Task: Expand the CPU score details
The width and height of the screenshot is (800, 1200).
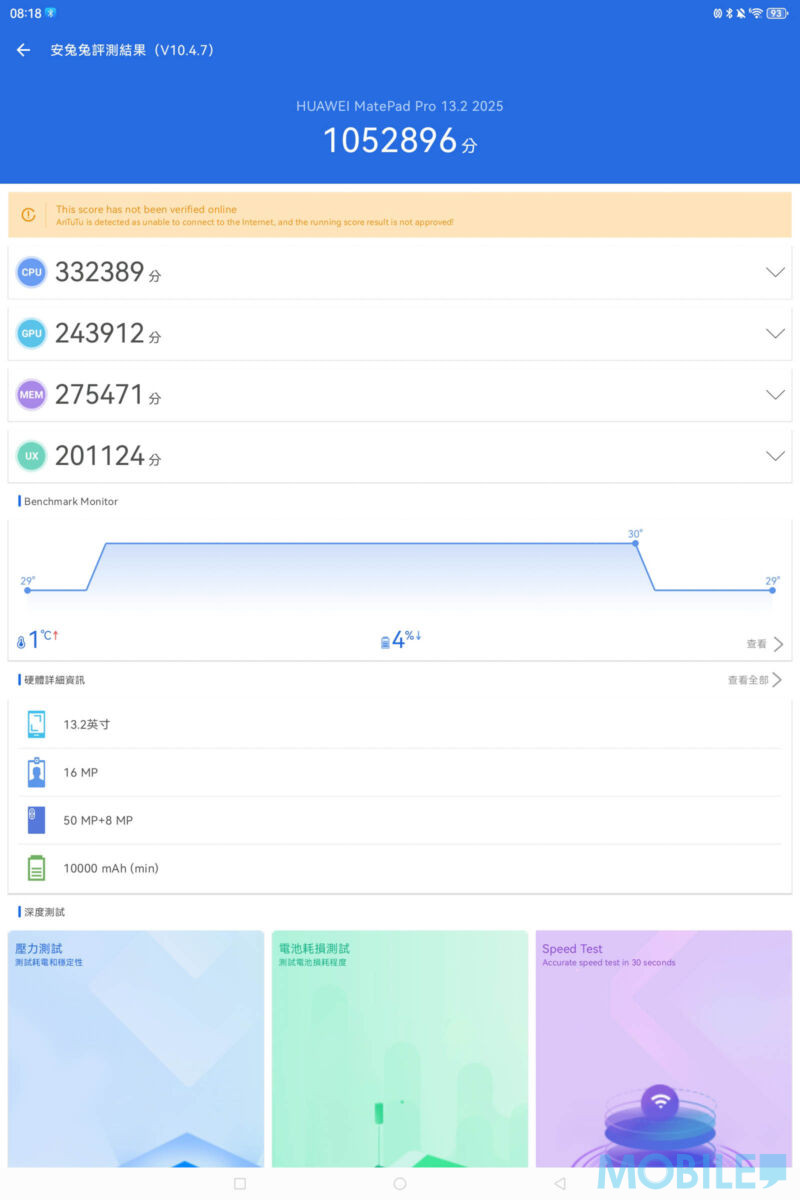Action: (775, 272)
